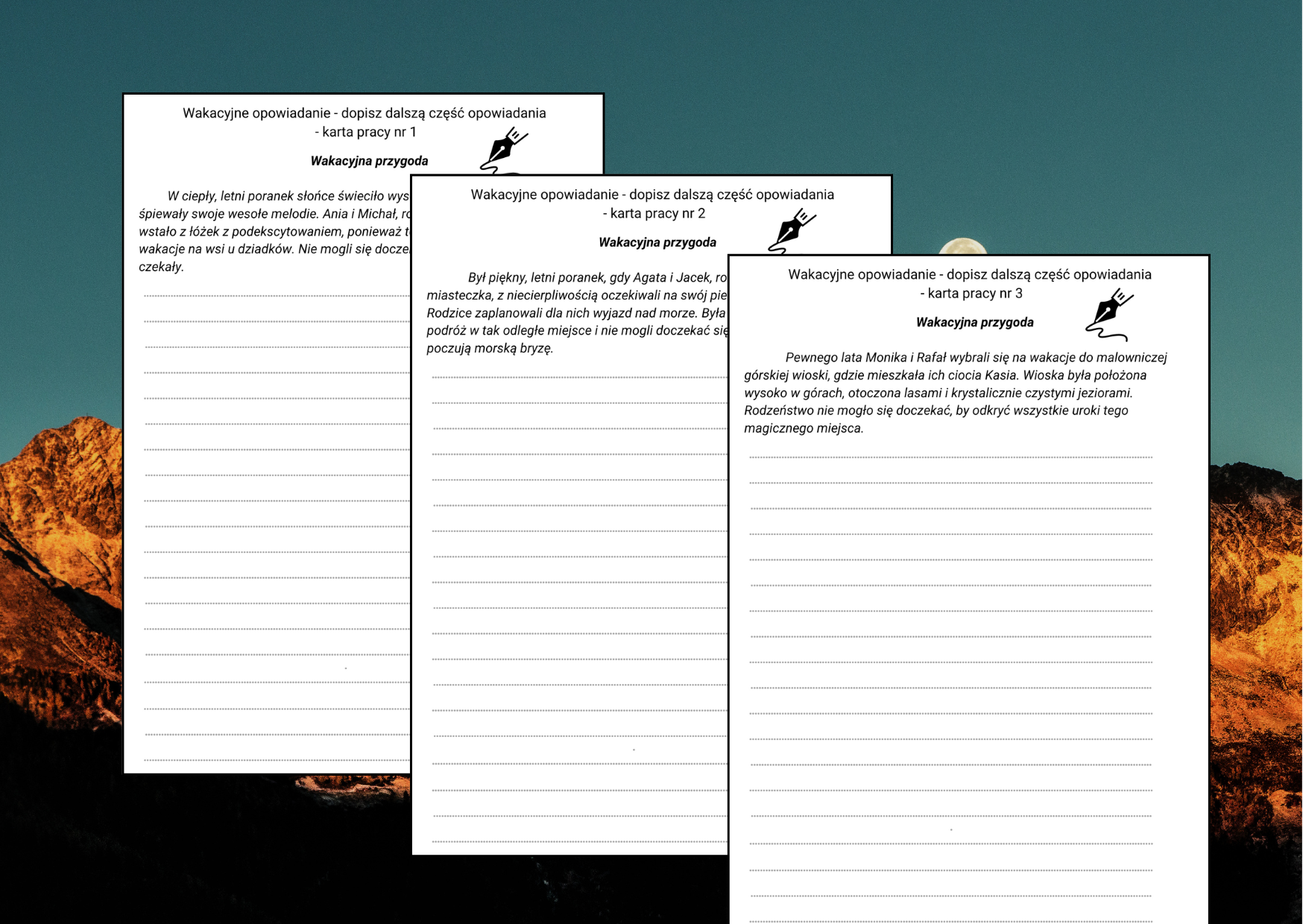Click 'Wakacyjna przygoda' heading on worksheet 1
The height and width of the screenshot is (924, 1303).
[x=369, y=161]
